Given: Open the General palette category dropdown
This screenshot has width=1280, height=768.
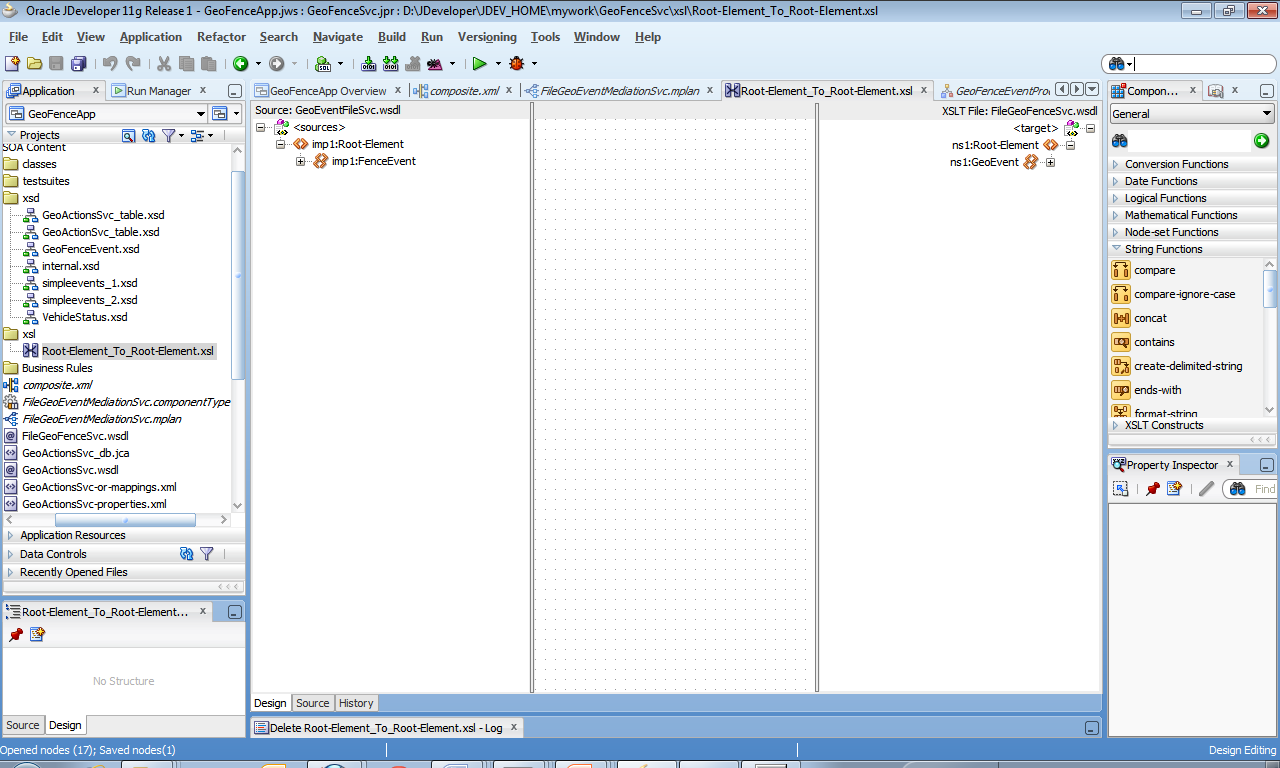Looking at the screenshot, I should pyautogui.click(x=1266, y=112).
